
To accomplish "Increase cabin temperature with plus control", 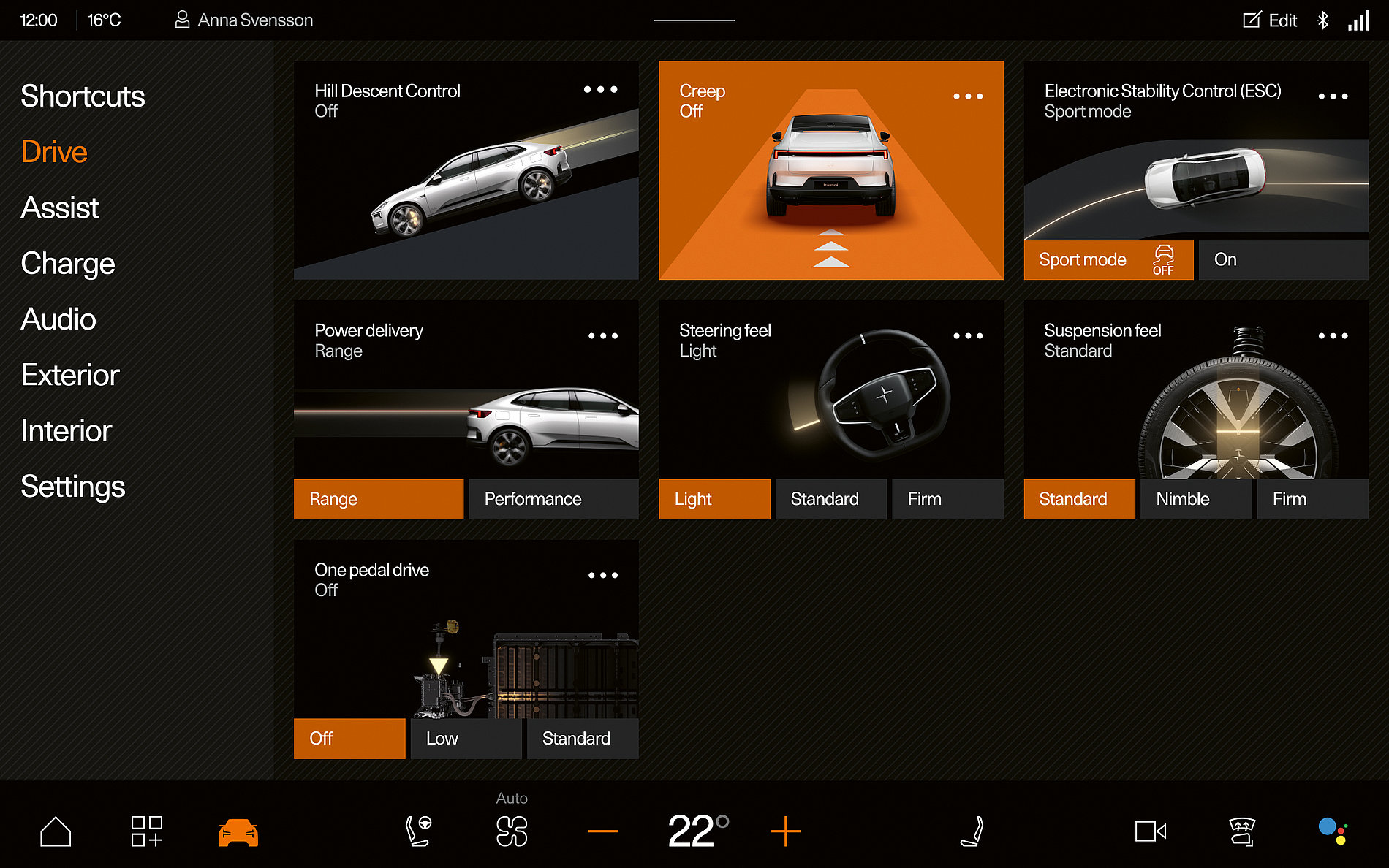I will coord(784,831).
